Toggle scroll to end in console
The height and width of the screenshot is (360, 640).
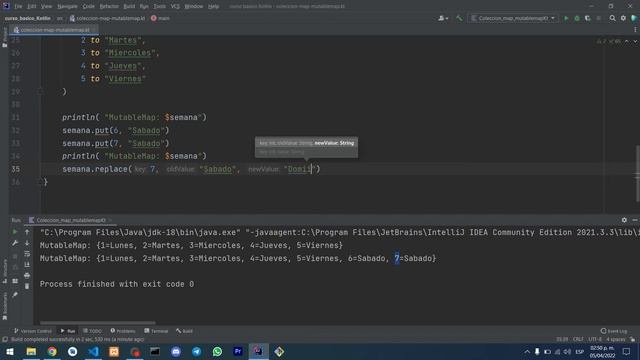[x=27, y=265]
